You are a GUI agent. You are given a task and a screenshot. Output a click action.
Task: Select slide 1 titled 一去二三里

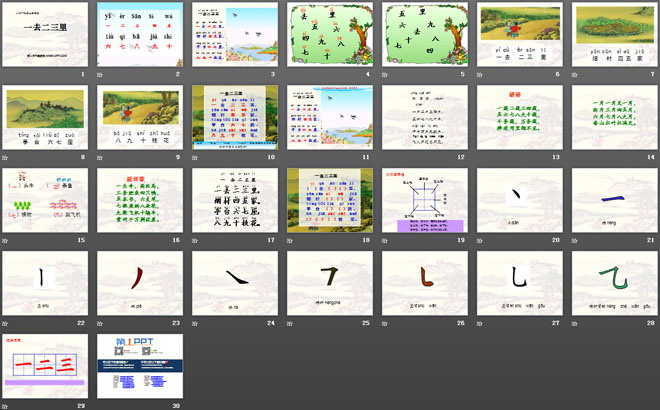(x=45, y=35)
